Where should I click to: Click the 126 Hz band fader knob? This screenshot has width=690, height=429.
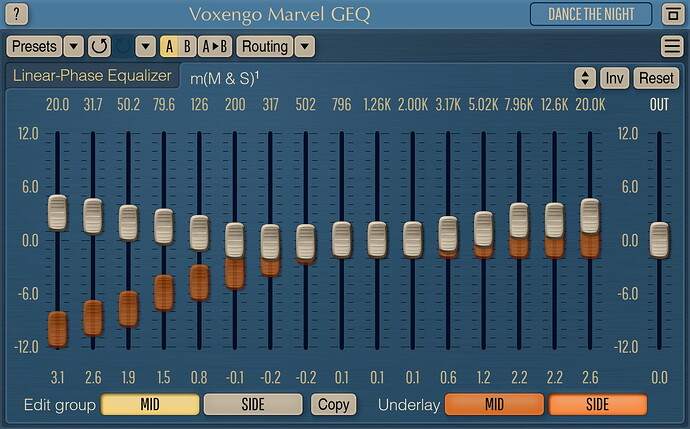199,233
